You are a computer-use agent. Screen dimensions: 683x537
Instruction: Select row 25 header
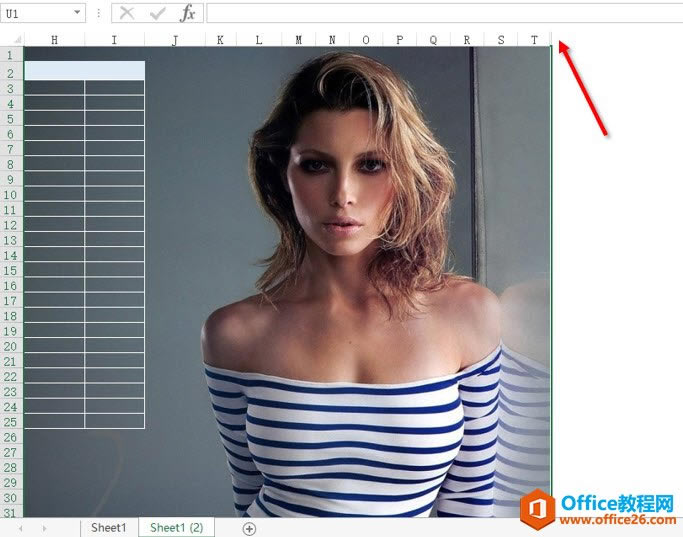[11, 422]
